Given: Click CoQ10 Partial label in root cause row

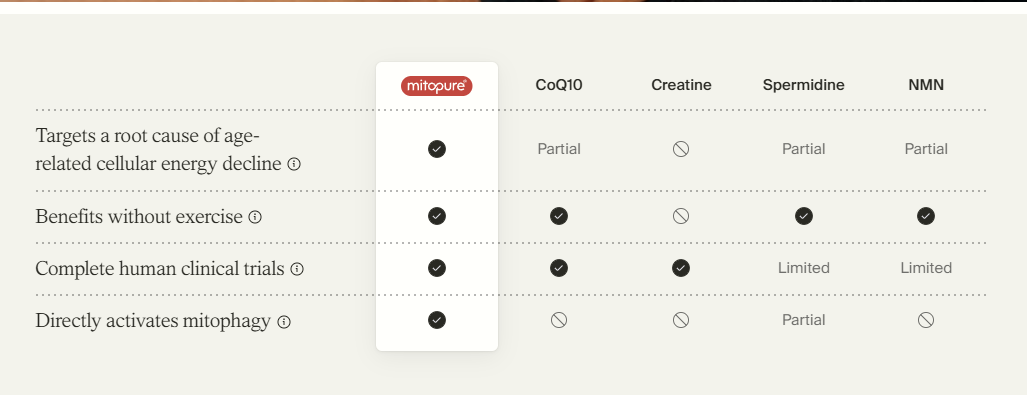Looking at the screenshot, I should click(559, 149).
